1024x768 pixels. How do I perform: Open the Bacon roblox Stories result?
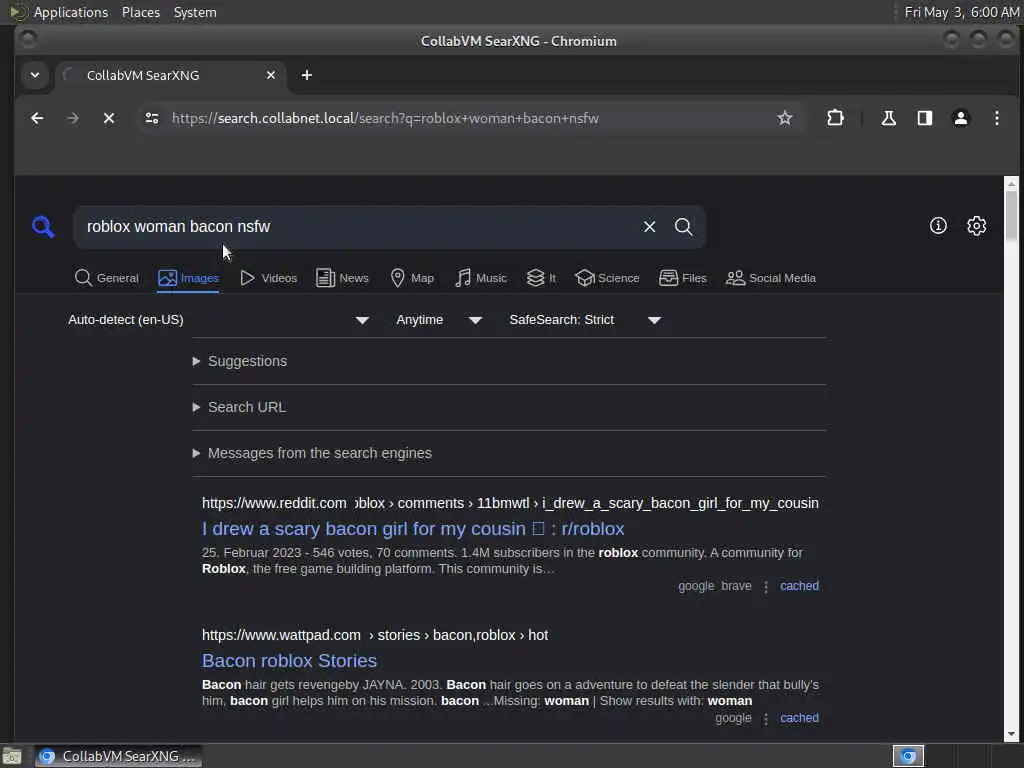click(x=289, y=660)
